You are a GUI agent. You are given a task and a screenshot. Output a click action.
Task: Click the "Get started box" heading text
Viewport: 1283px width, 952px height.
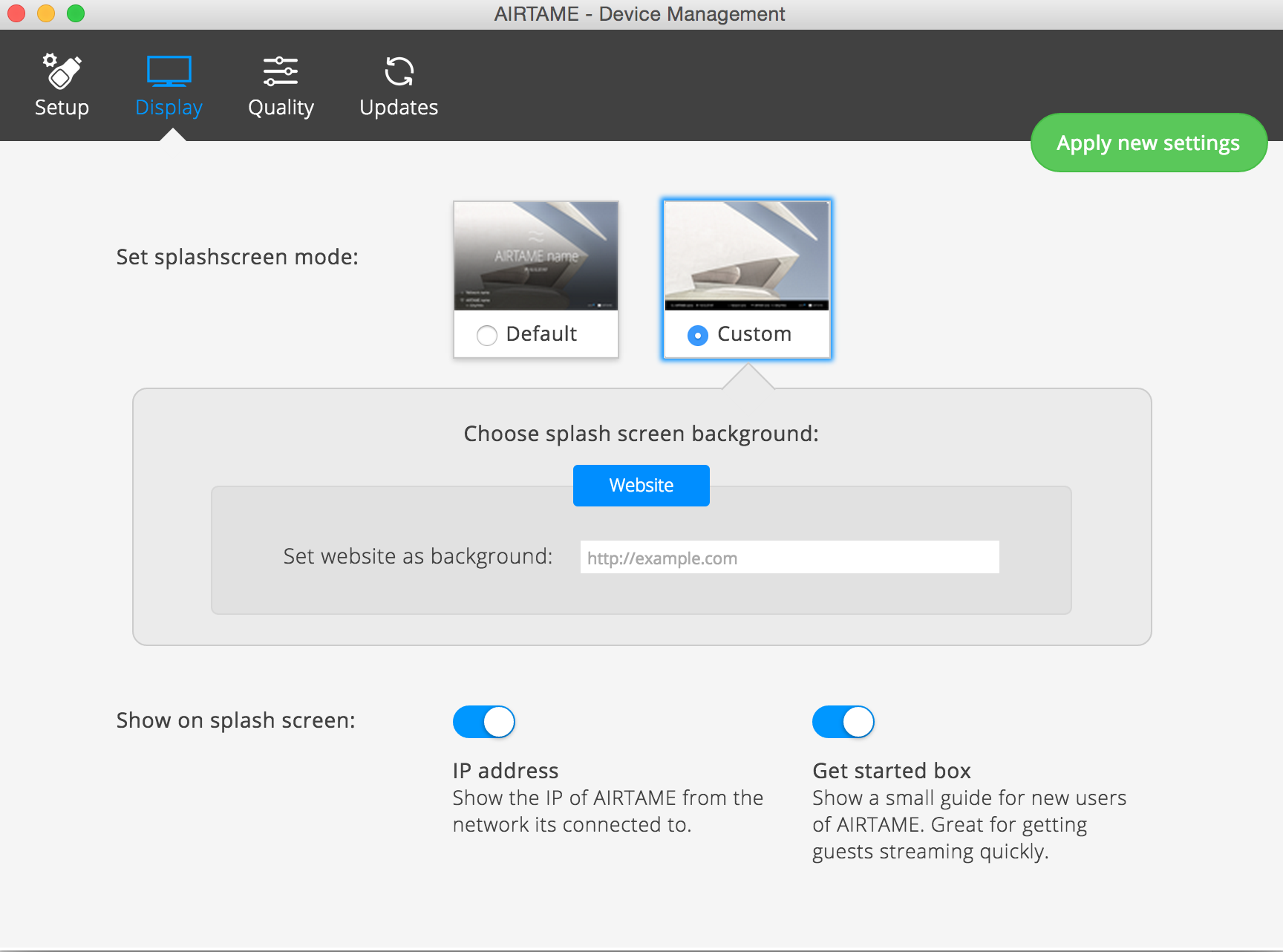pos(892,771)
